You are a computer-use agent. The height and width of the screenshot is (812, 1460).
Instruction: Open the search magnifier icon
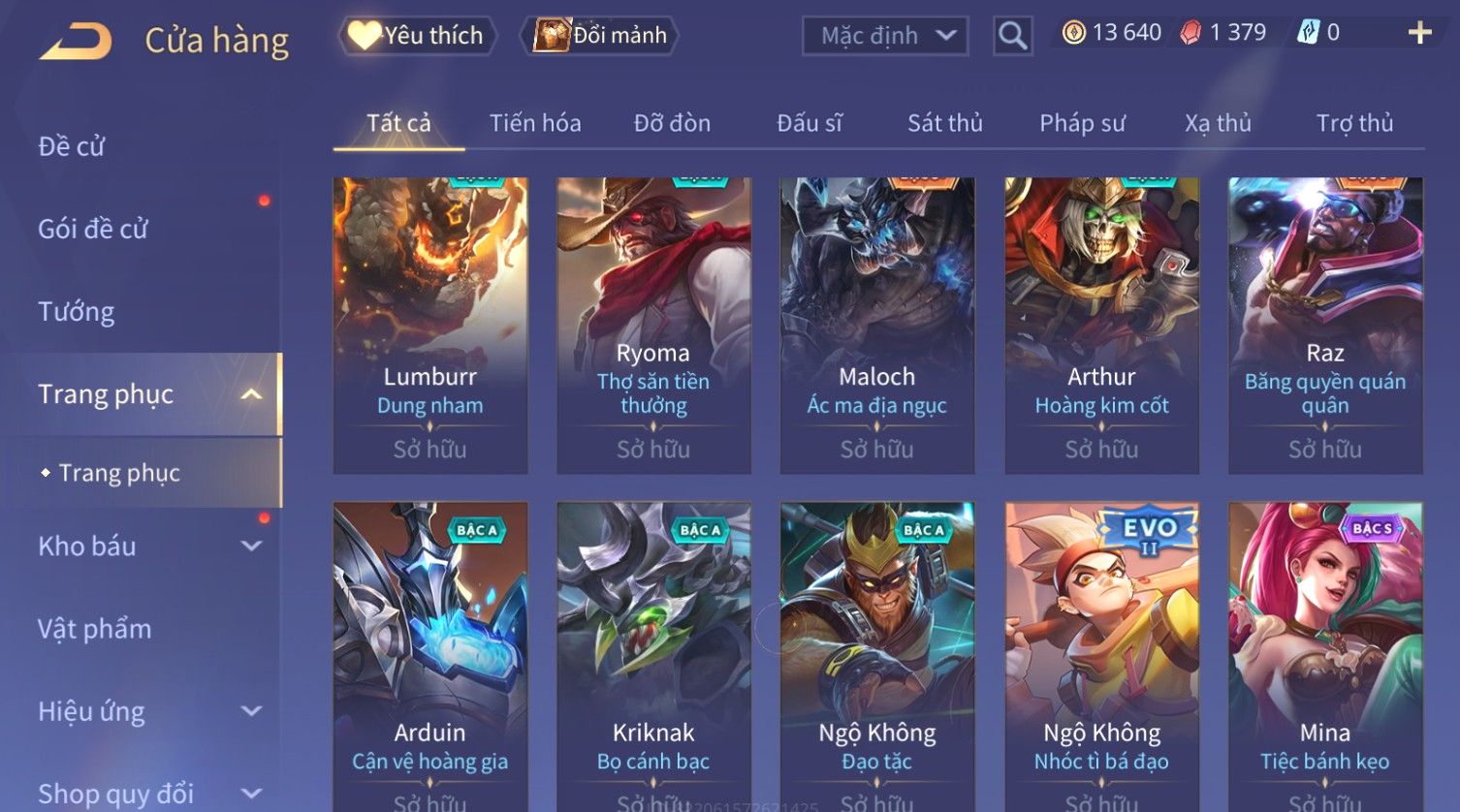(1012, 36)
